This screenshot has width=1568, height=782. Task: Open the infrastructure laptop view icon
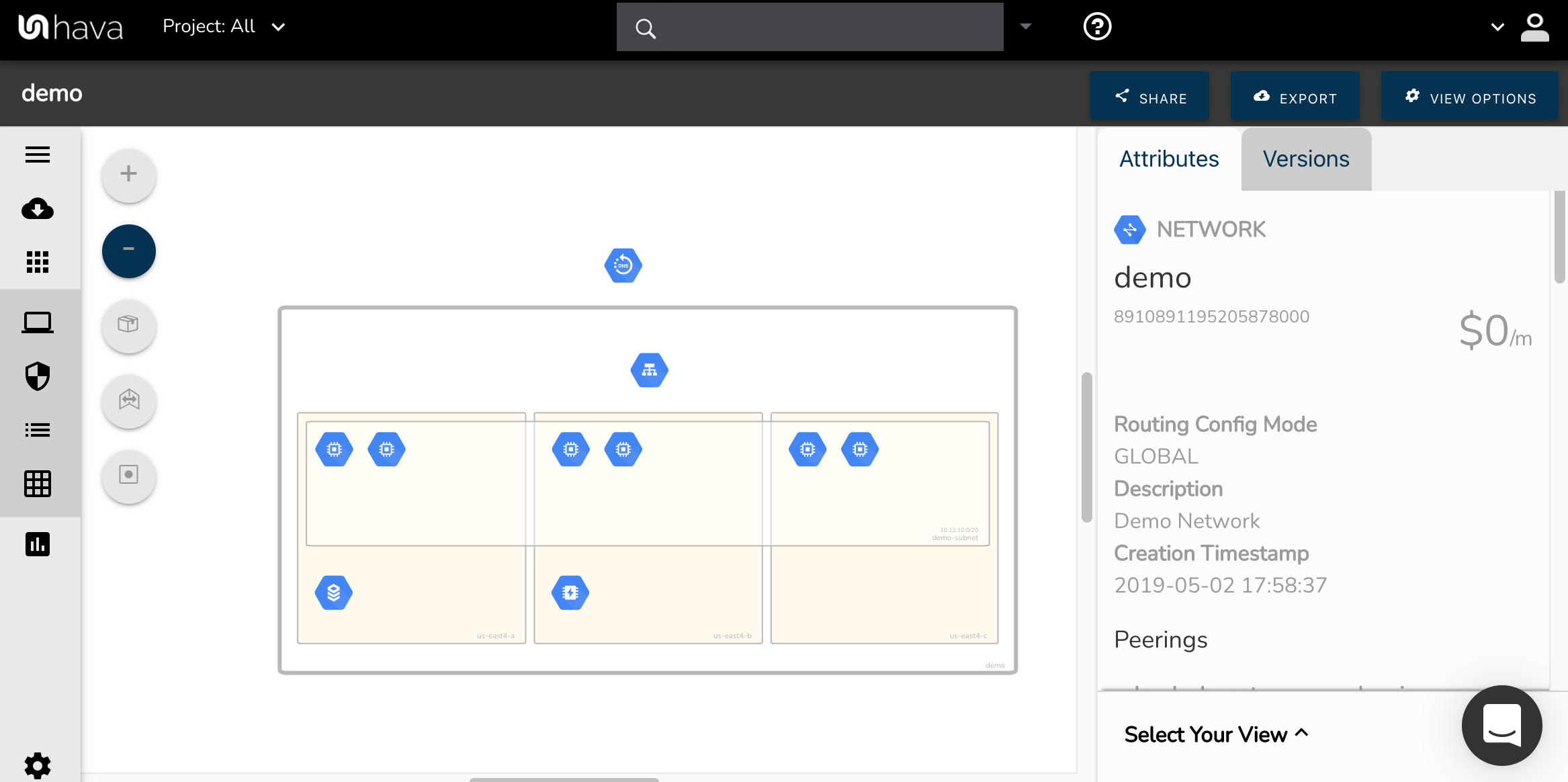38,322
